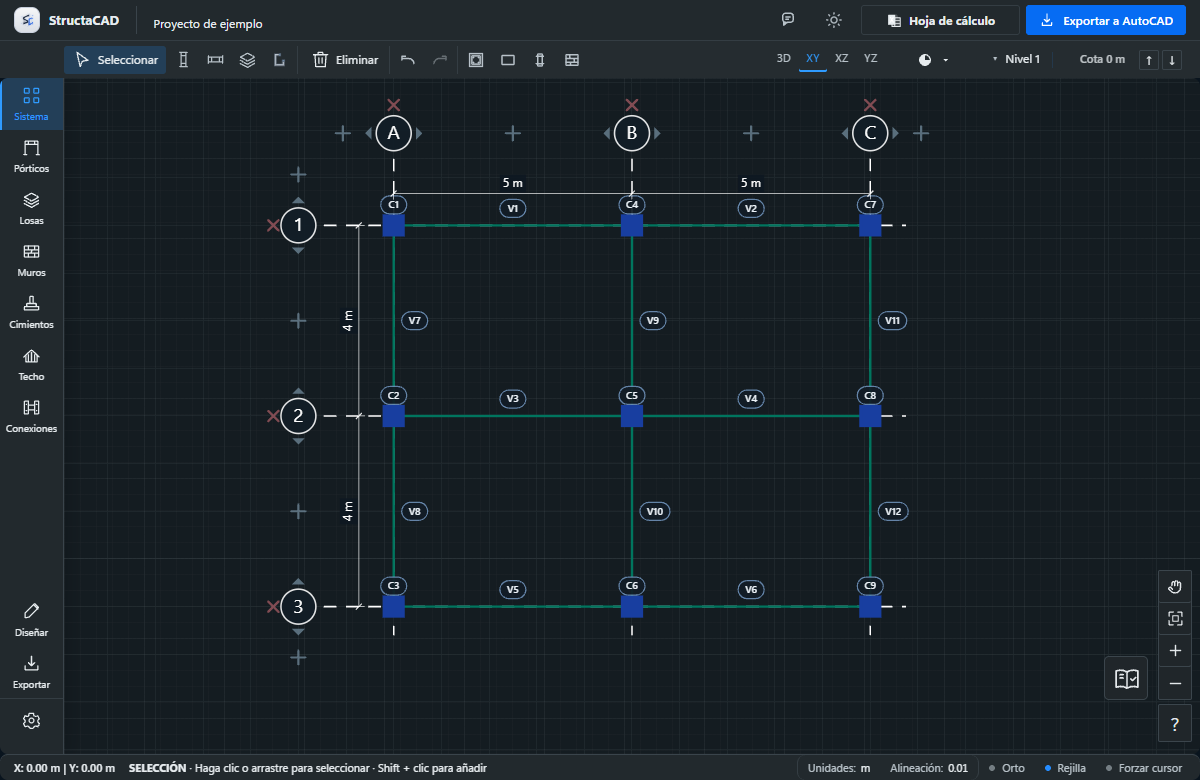Toggle Orto mode in status bar
Image resolution: width=1200 pixels, height=780 pixels.
(x=1007, y=768)
